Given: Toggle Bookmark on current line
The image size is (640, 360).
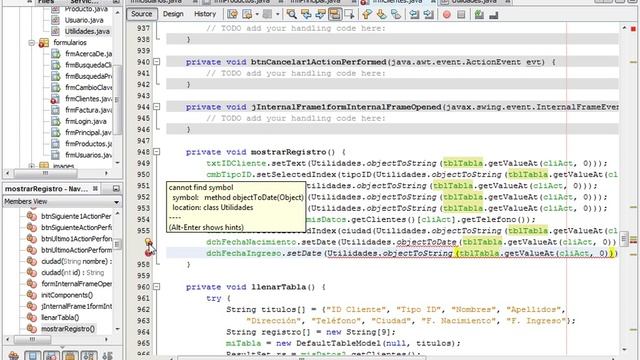Looking at the screenshot, I should click(x=396, y=15).
